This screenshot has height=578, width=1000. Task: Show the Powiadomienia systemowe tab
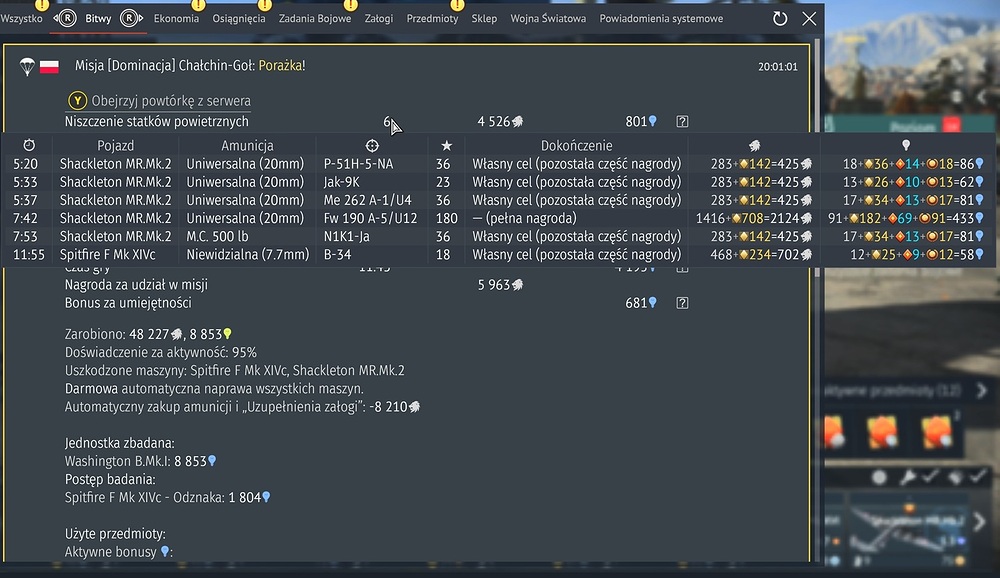[661, 19]
